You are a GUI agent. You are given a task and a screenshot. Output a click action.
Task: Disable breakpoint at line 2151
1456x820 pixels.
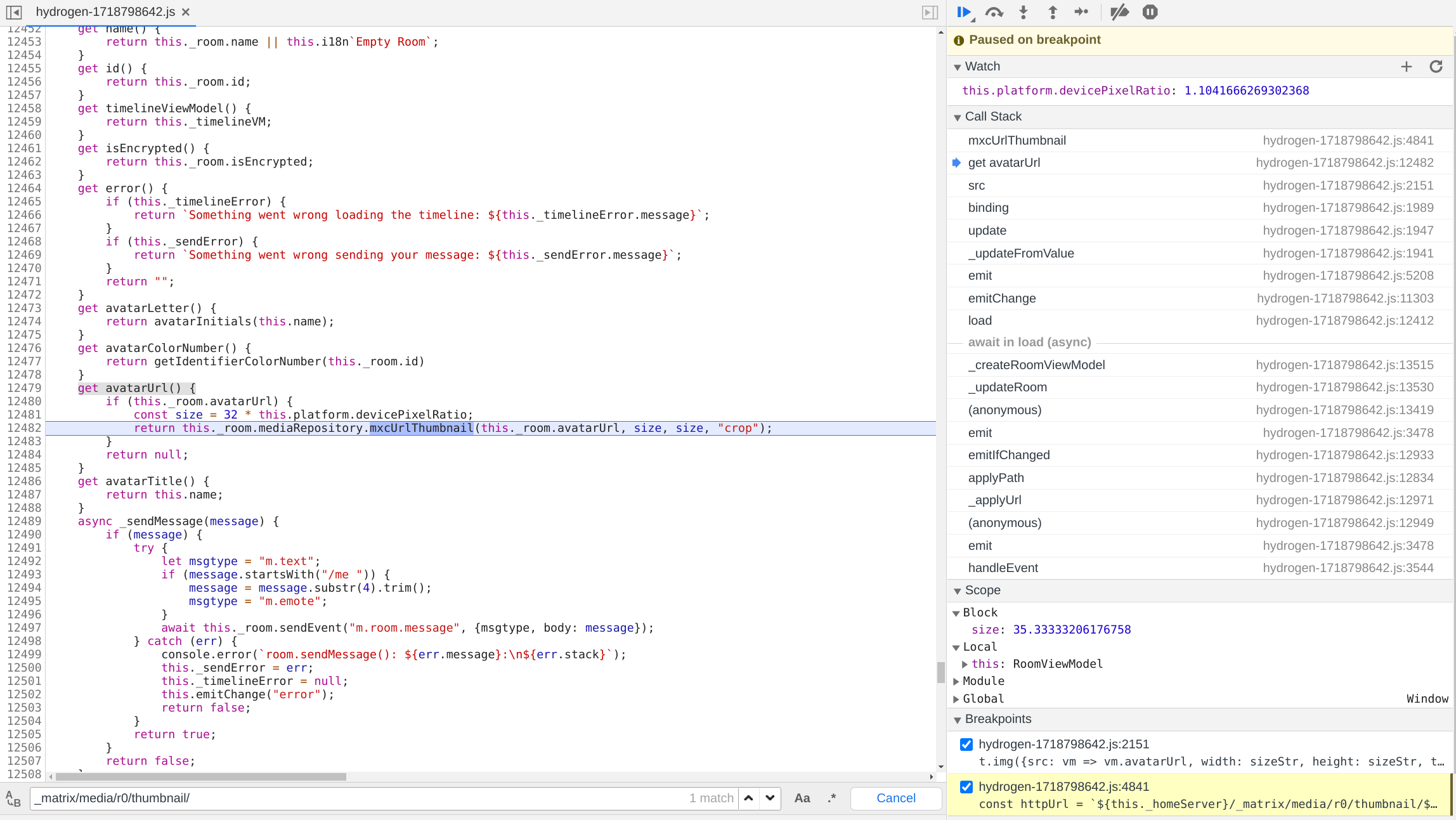pyautogui.click(x=966, y=744)
